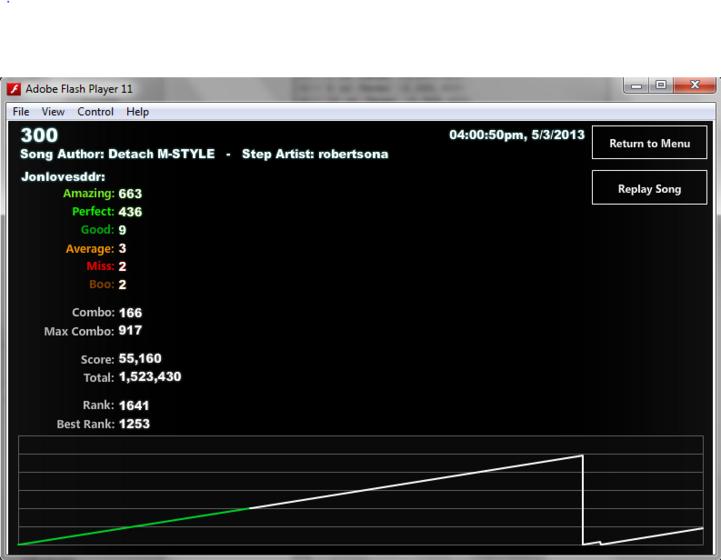
Task: Click the Amazing count 663
Action: [130, 194]
